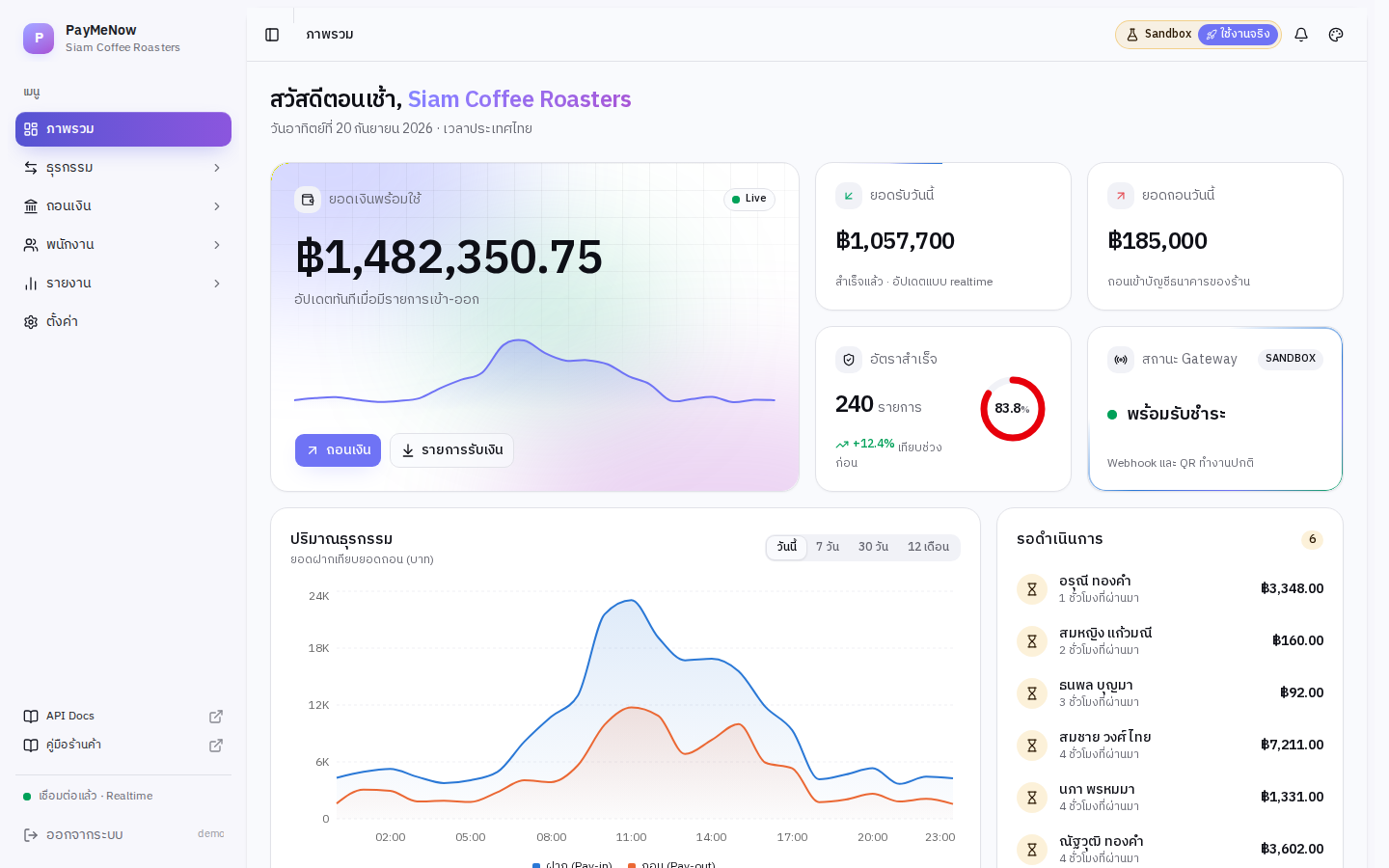Switch chart range to 7 วัน
The height and width of the screenshot is (868, 1389).
coord(828,547)
